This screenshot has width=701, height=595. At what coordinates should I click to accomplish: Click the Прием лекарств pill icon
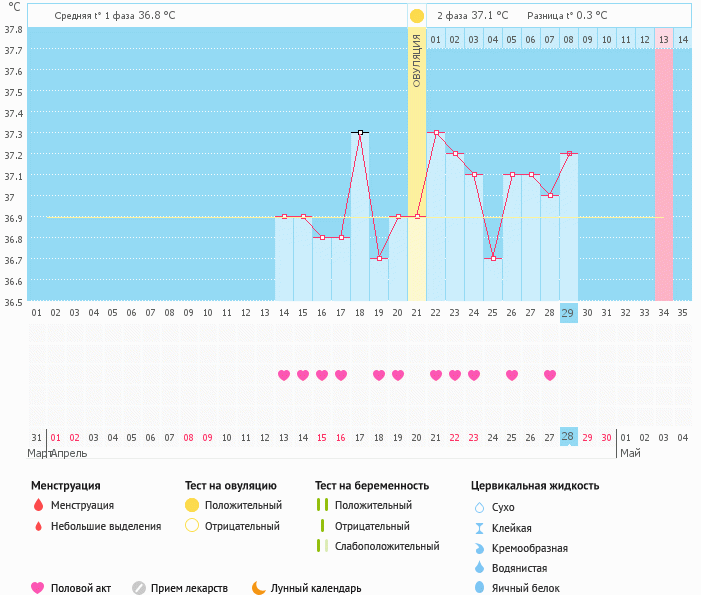(139, 588)
